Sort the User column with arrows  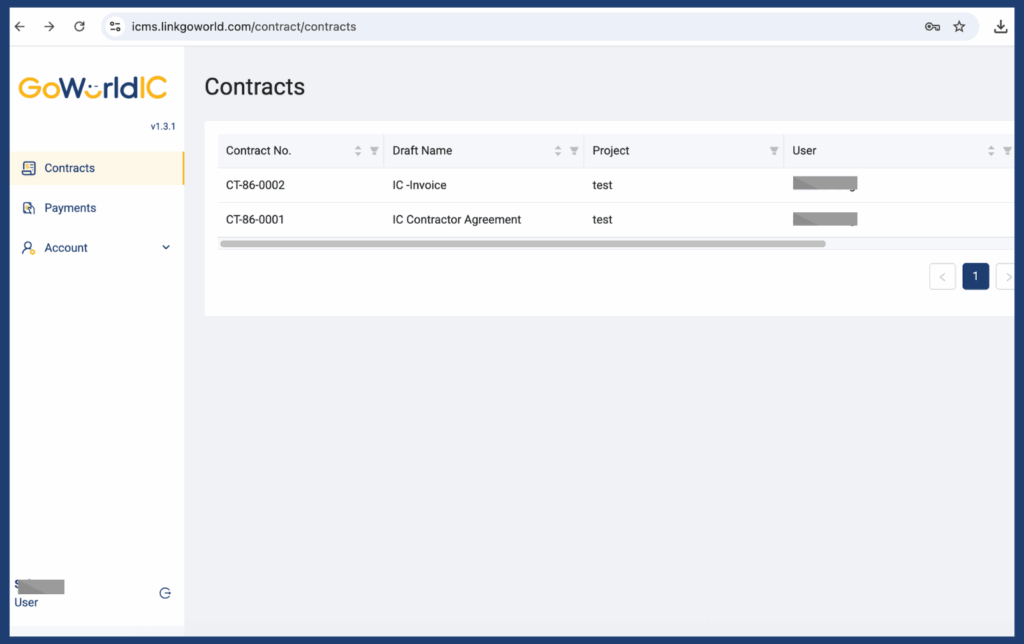click(x=991, y=151)
